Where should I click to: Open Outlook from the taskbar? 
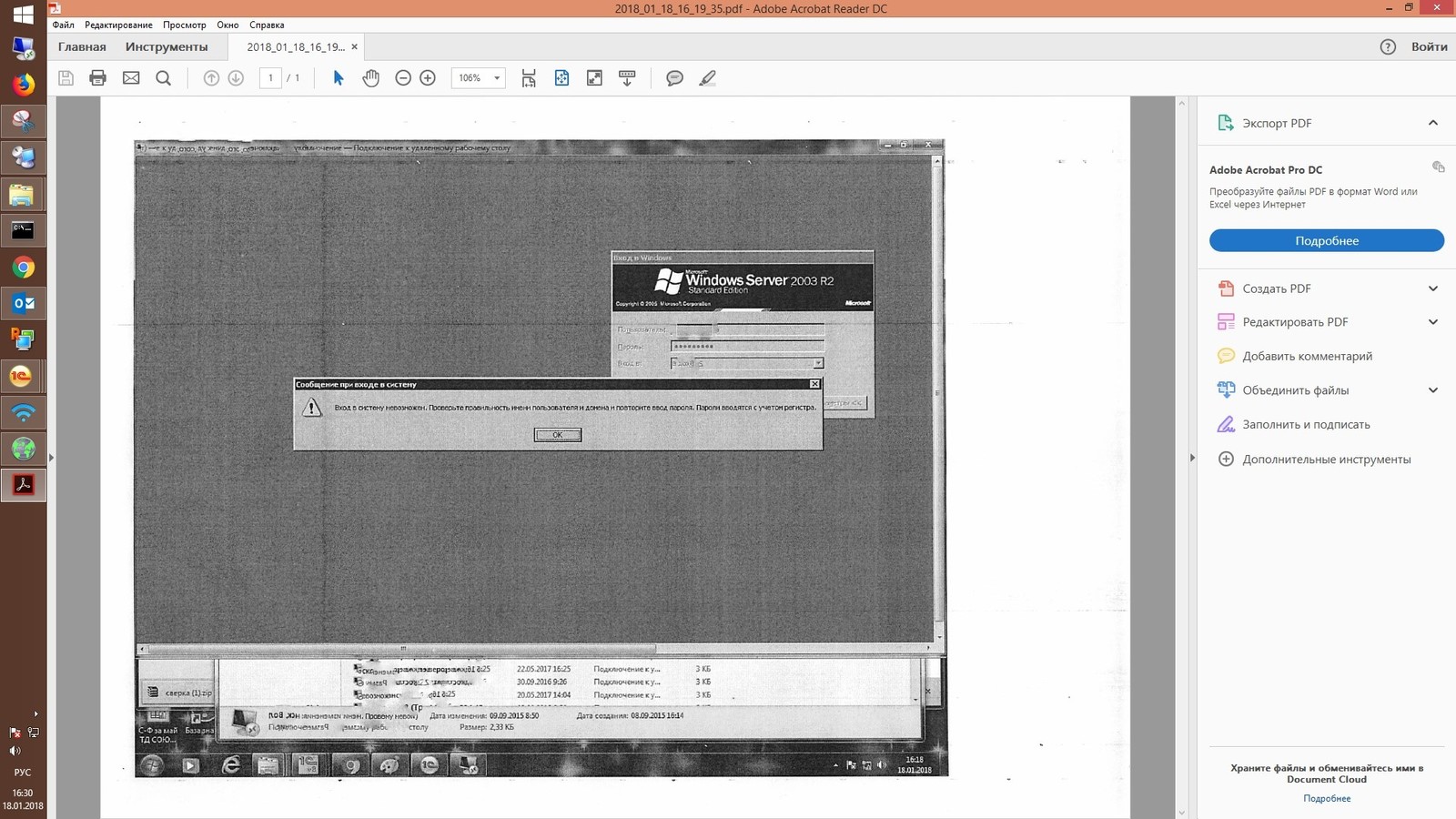23,303
